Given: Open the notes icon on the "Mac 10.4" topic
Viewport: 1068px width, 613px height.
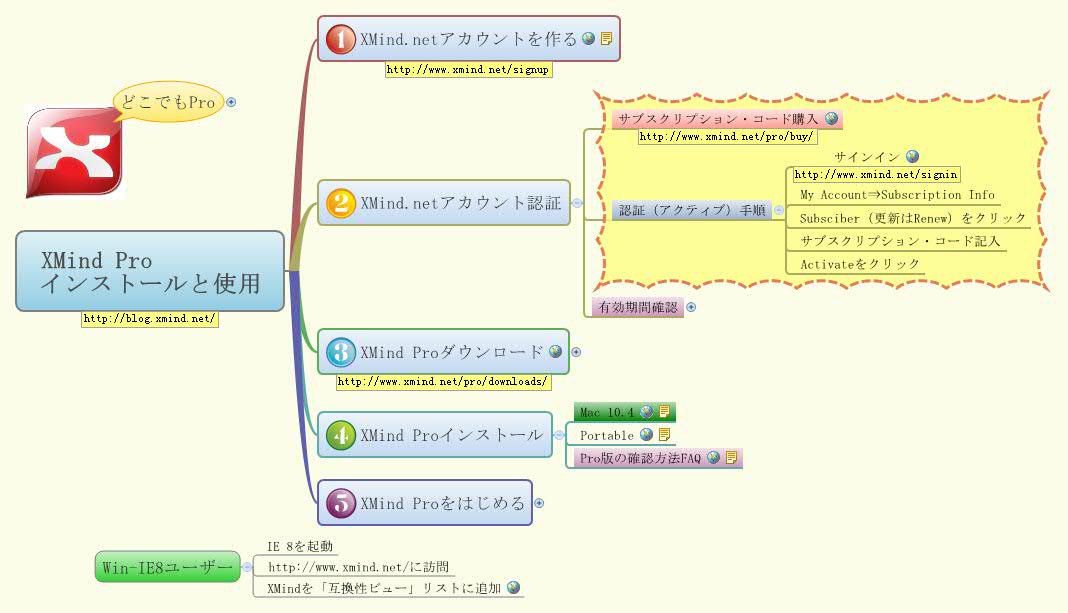Looking at the screenshot, I should click(x=664, y=412).
